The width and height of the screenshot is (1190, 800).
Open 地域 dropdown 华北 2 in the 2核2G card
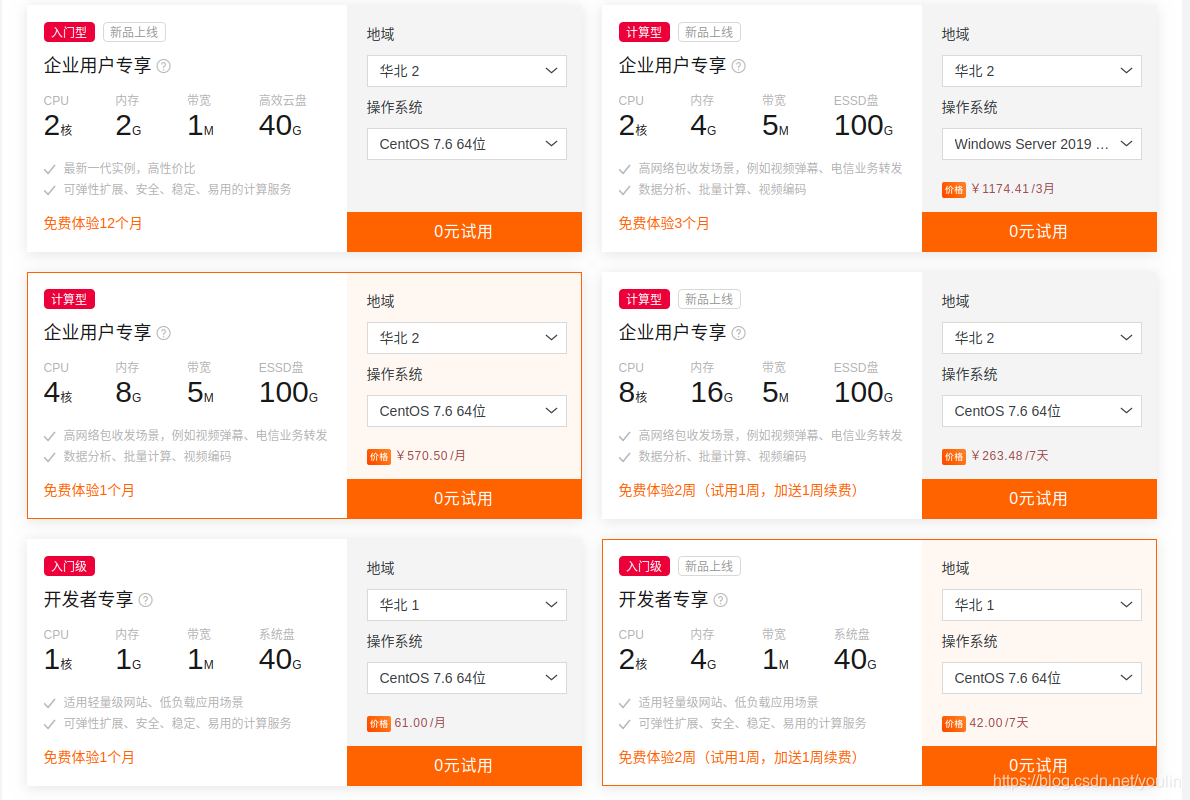point(467,71)
